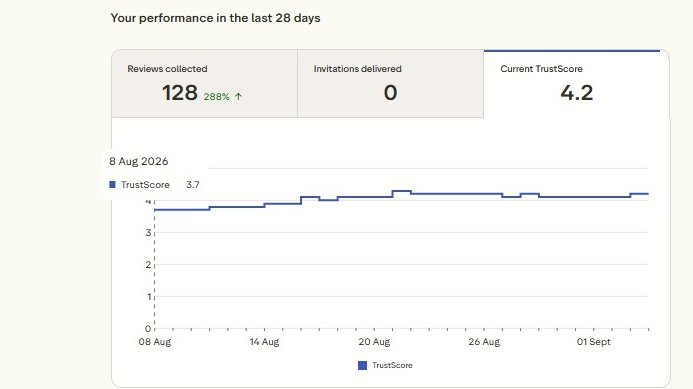This screenshot has height=389, width=693.
Task: Click the tooltip TrustScore blue square
Action: click(x=112, y=184)
